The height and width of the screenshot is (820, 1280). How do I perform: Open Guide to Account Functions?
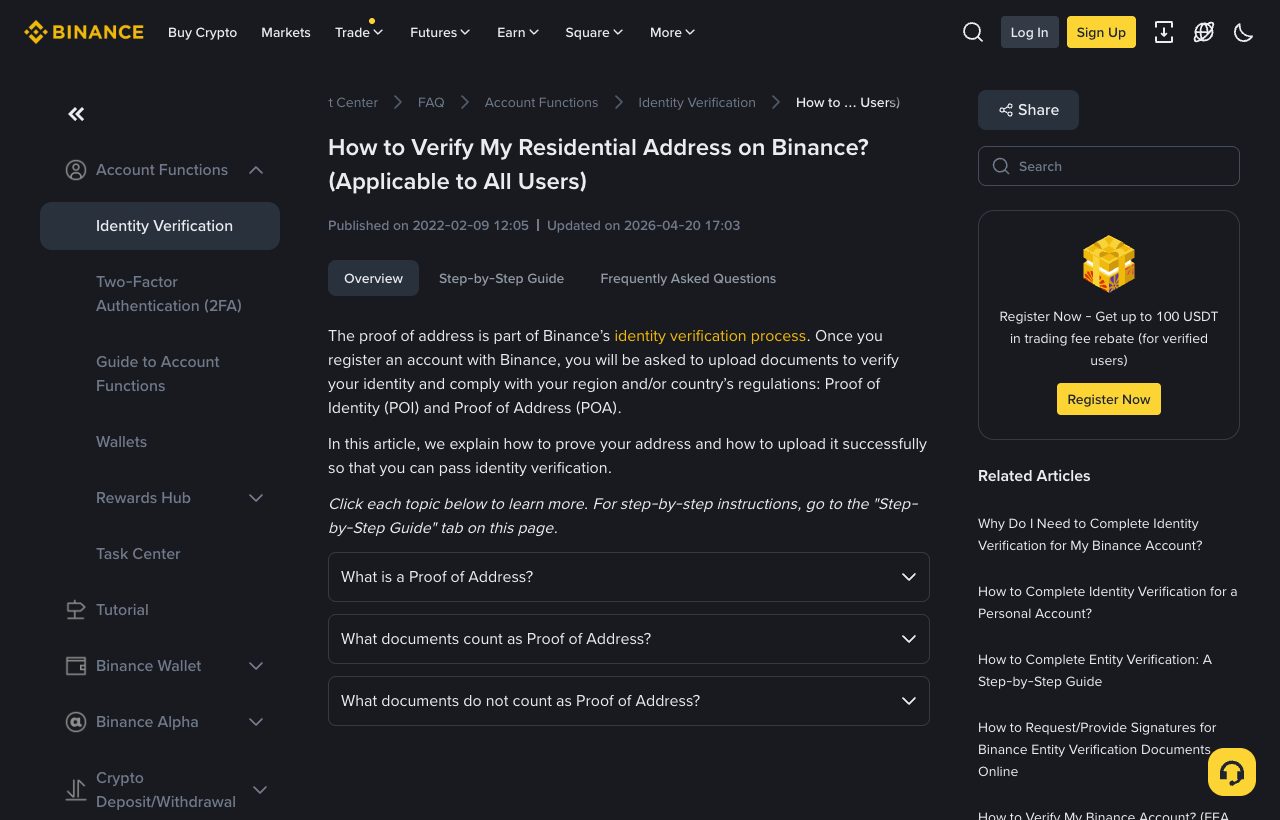[158, 374]
